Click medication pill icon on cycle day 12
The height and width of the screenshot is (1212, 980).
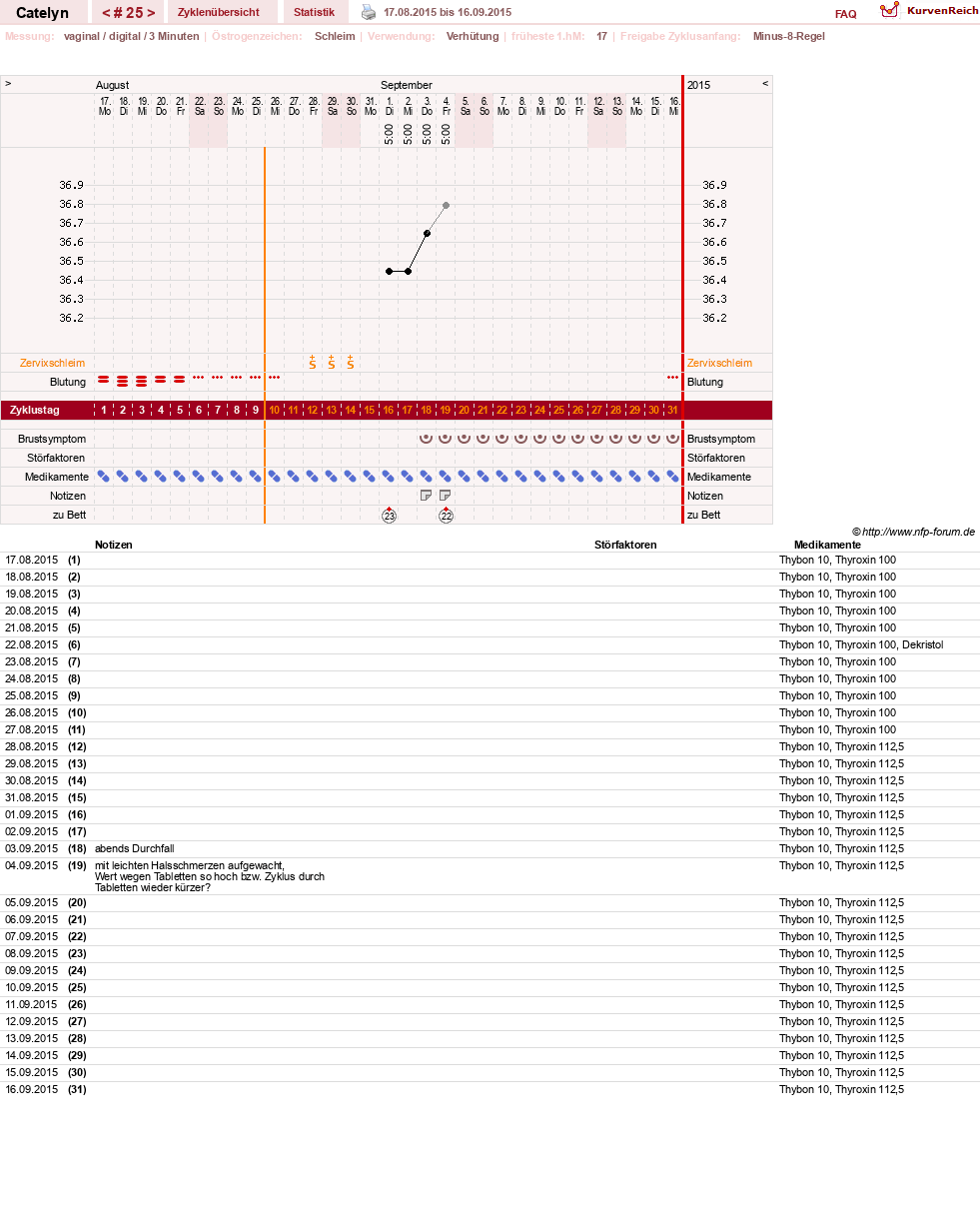click(x=312, y=477)
